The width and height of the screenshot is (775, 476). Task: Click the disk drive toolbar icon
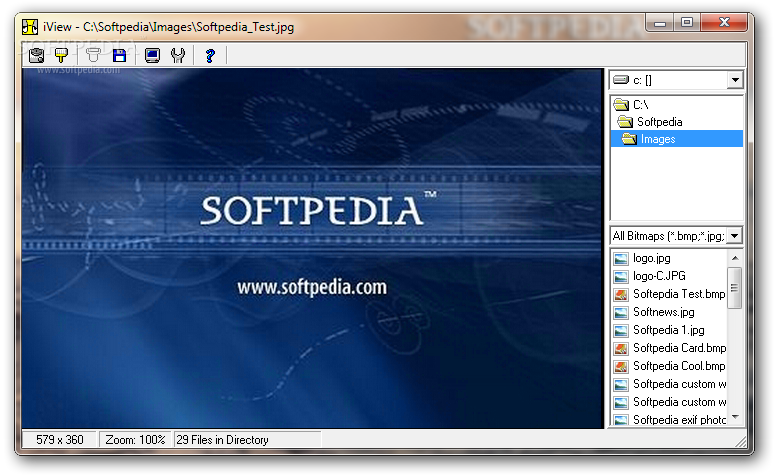37,55
